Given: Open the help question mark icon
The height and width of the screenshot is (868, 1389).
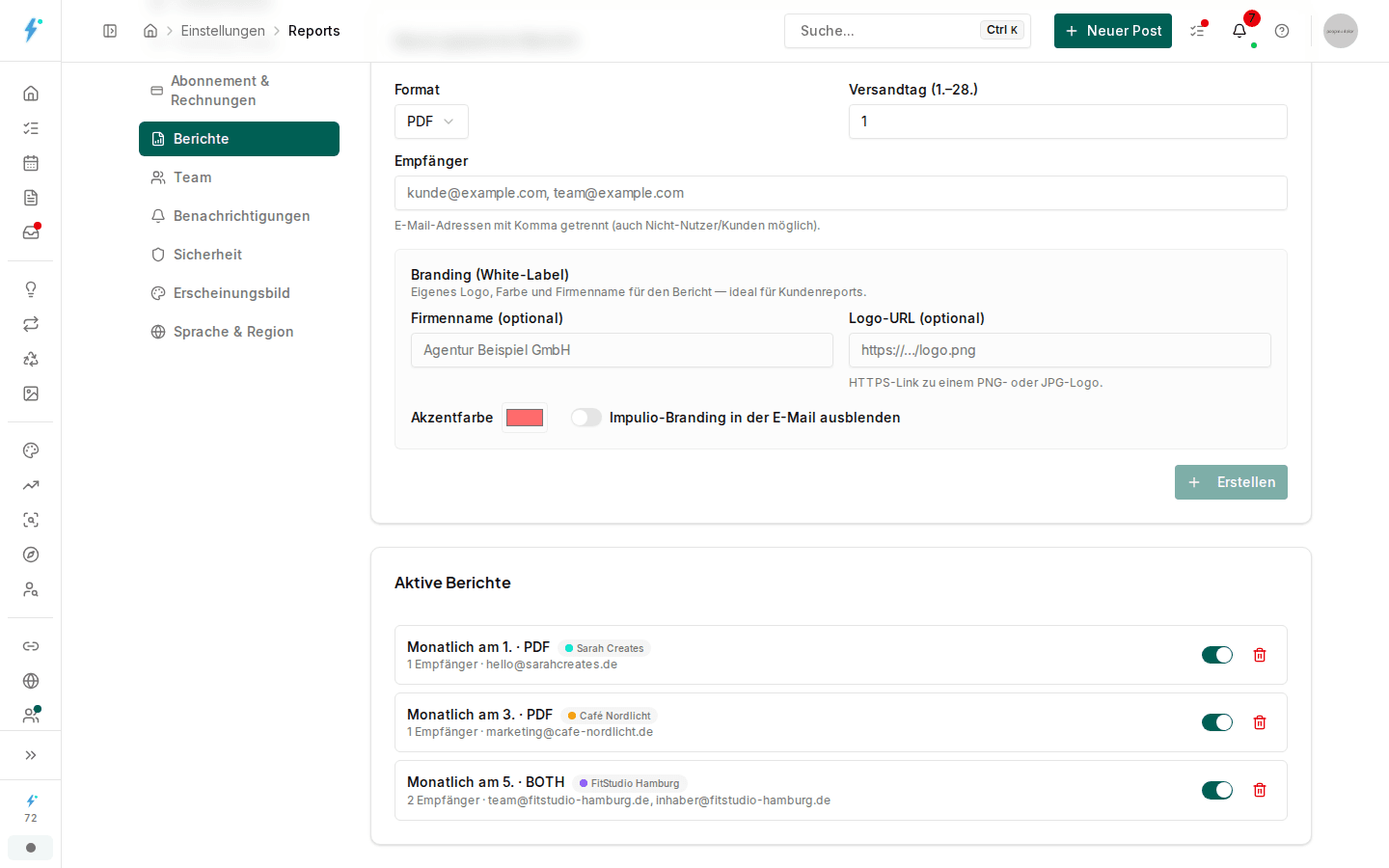Looking at the screenshot, I should [1282, 31].
